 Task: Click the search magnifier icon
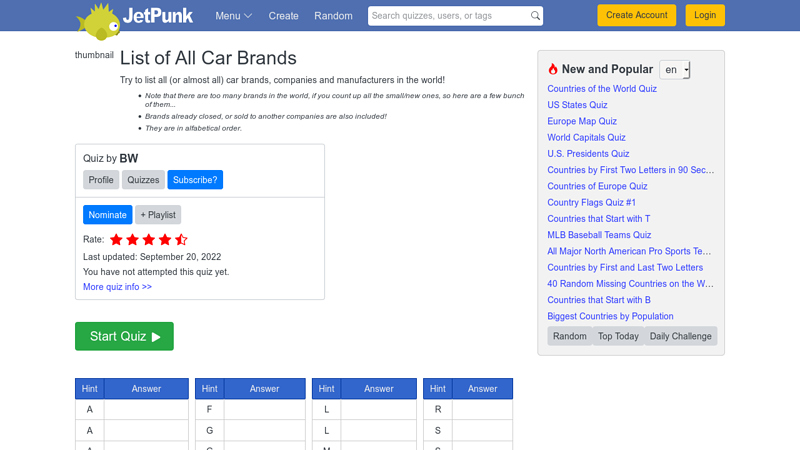(535, 16)
